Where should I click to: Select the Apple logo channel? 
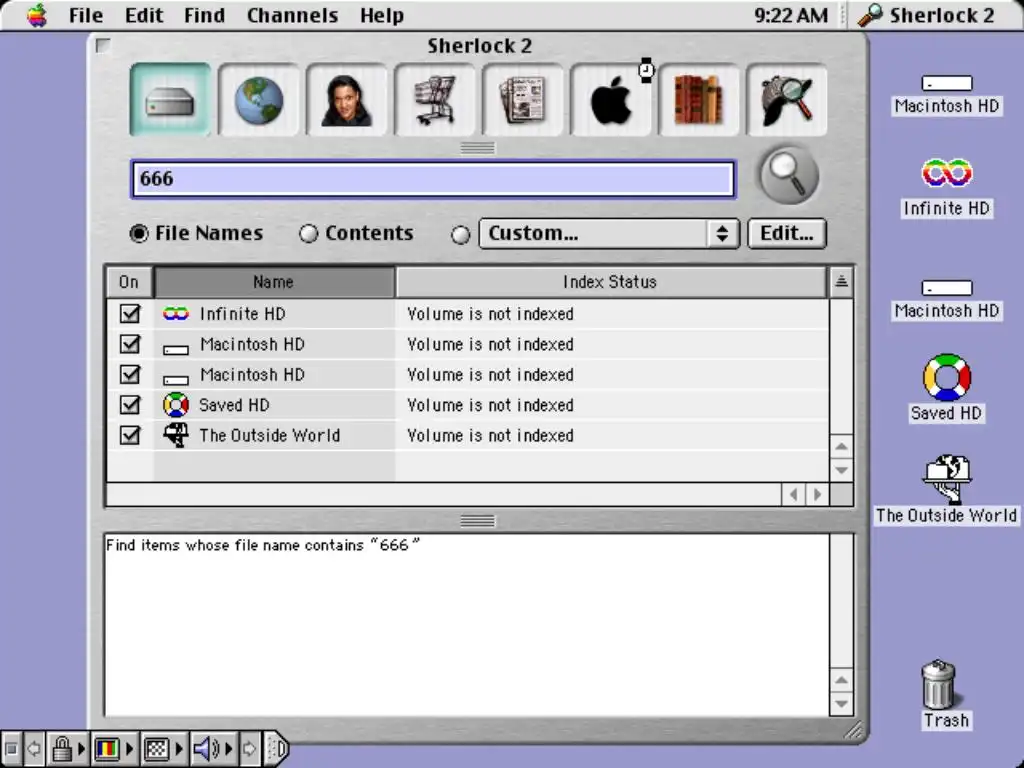tap(611, 99)
